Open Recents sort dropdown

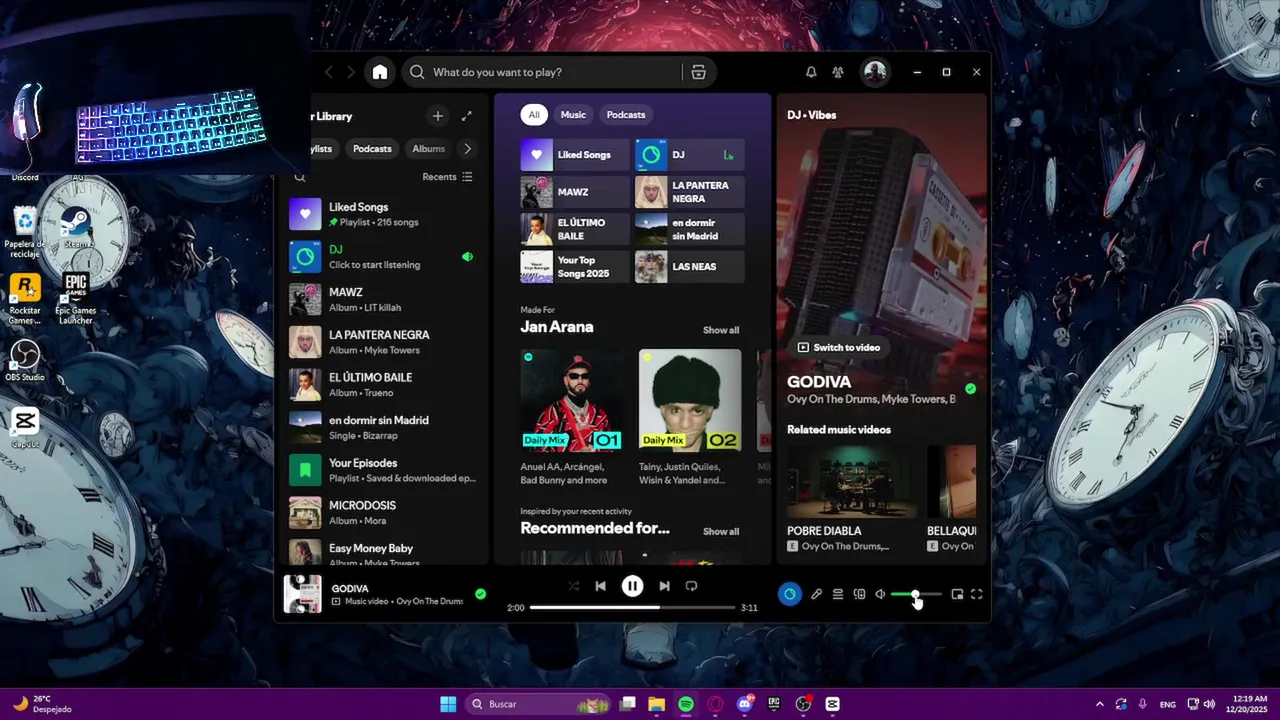447,177
